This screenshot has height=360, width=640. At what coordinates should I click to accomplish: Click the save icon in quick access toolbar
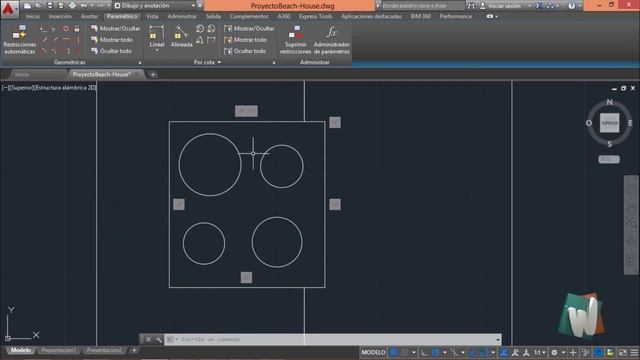click(50, 6)
